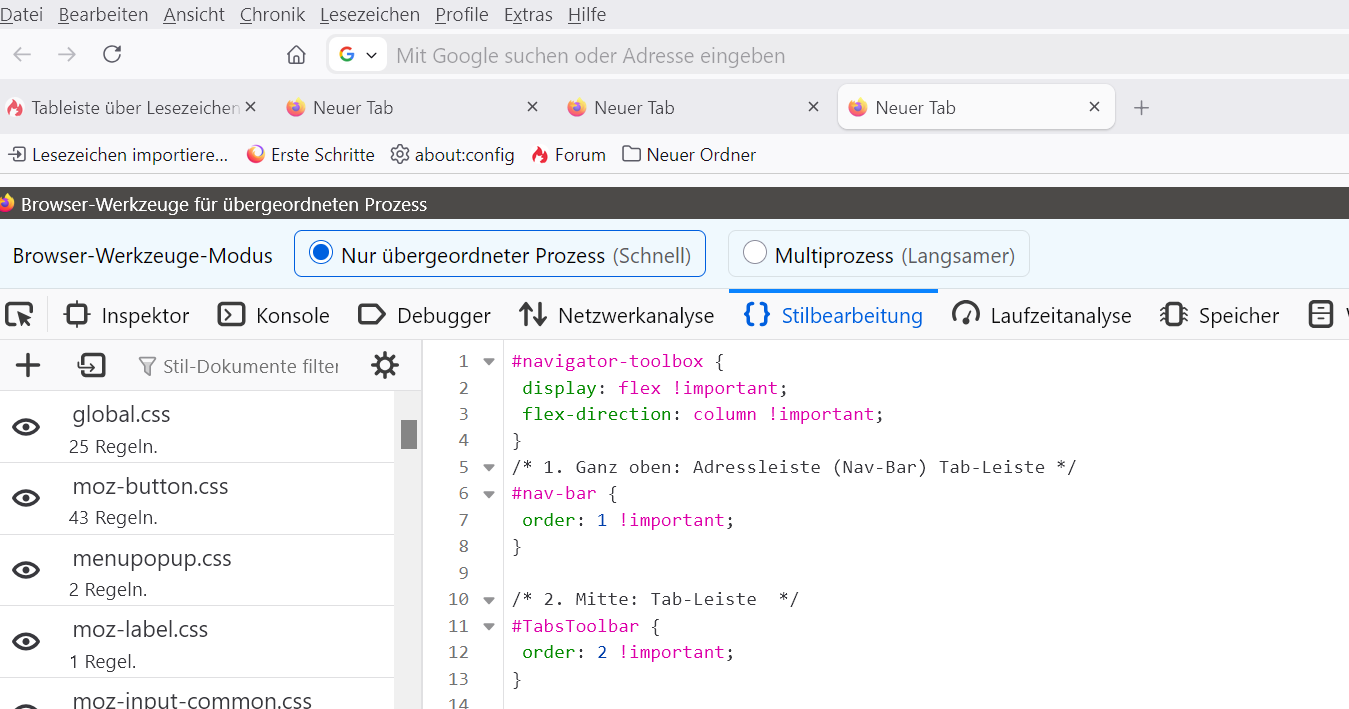
Task: Hide the moz-button.css style sheet
Action: click(26, 498)
